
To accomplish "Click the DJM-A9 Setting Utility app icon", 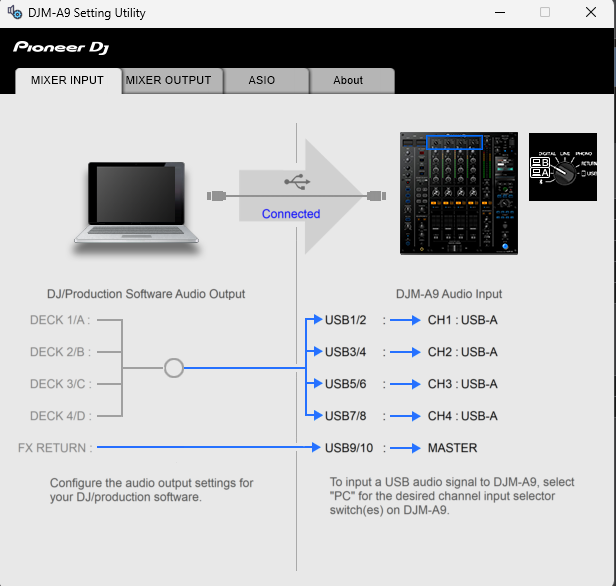I will pyautogui.click(x=15, y=13).
